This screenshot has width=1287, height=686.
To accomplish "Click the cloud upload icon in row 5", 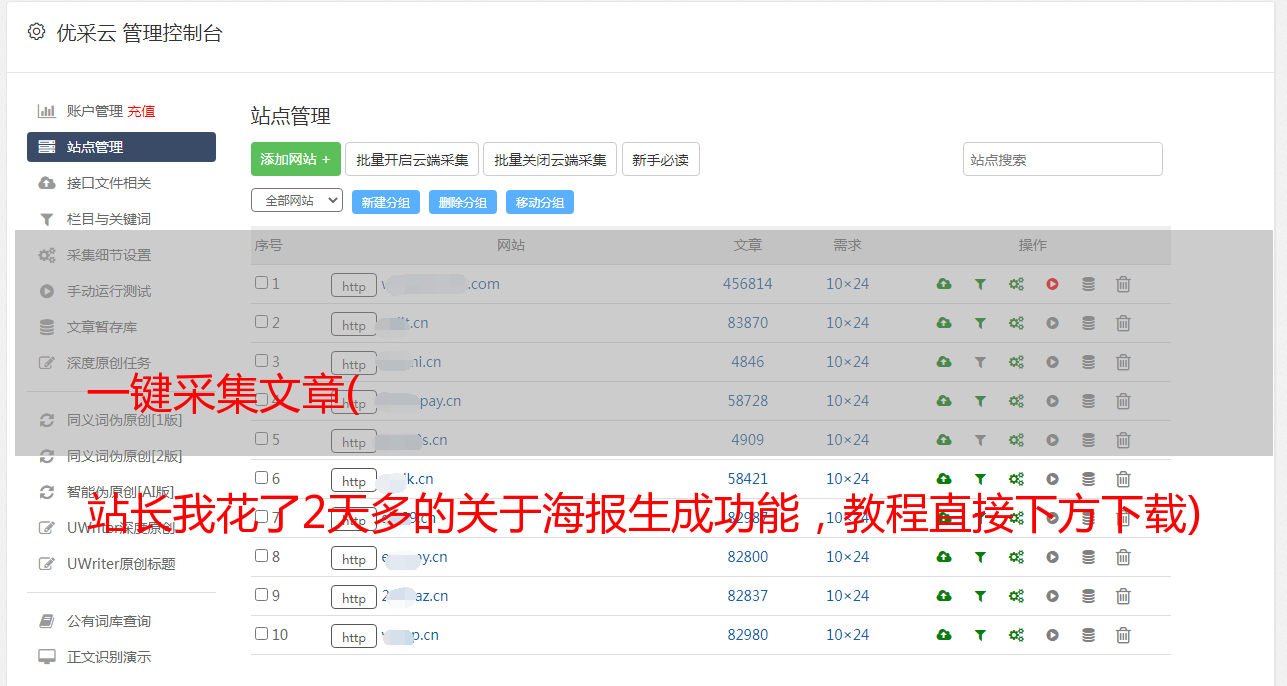I will click(x=944, y=440).
